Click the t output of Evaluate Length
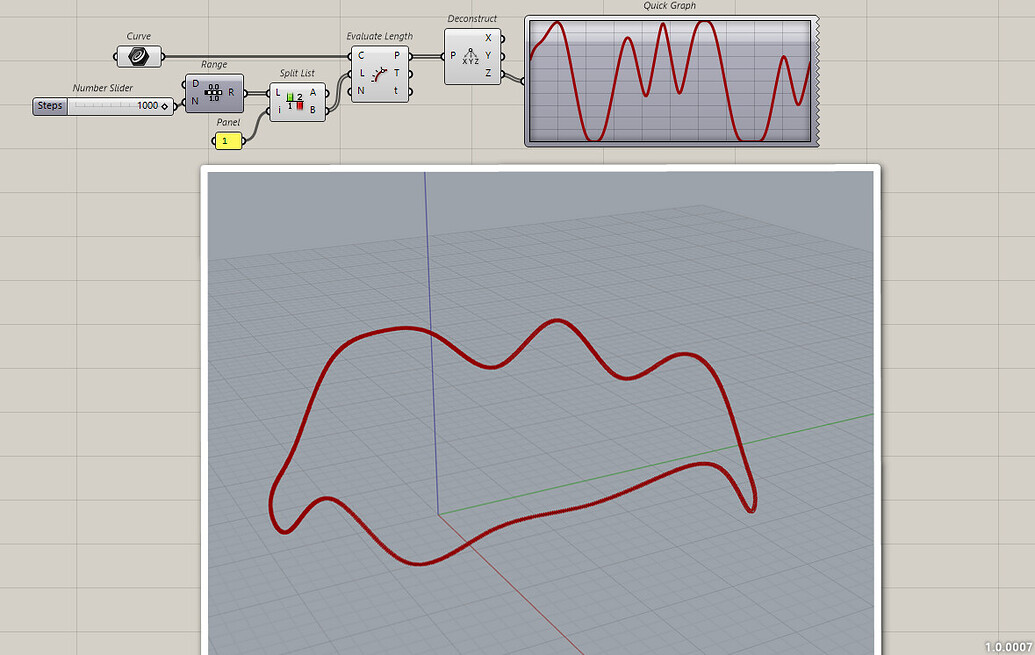The image size is (1035, 655). tap(395, 92)
